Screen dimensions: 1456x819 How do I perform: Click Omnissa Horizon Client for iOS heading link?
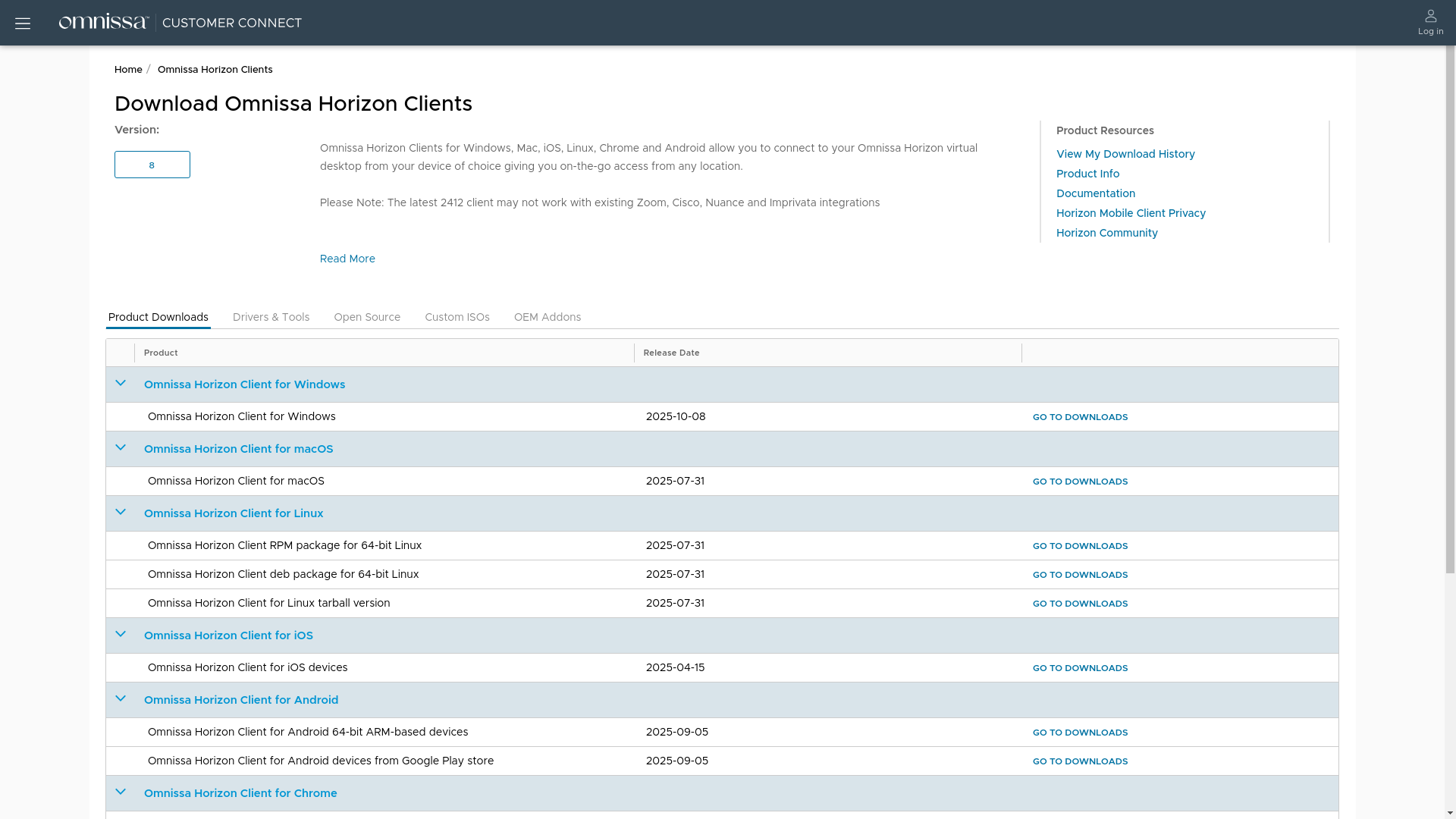[x=228, y=635]
